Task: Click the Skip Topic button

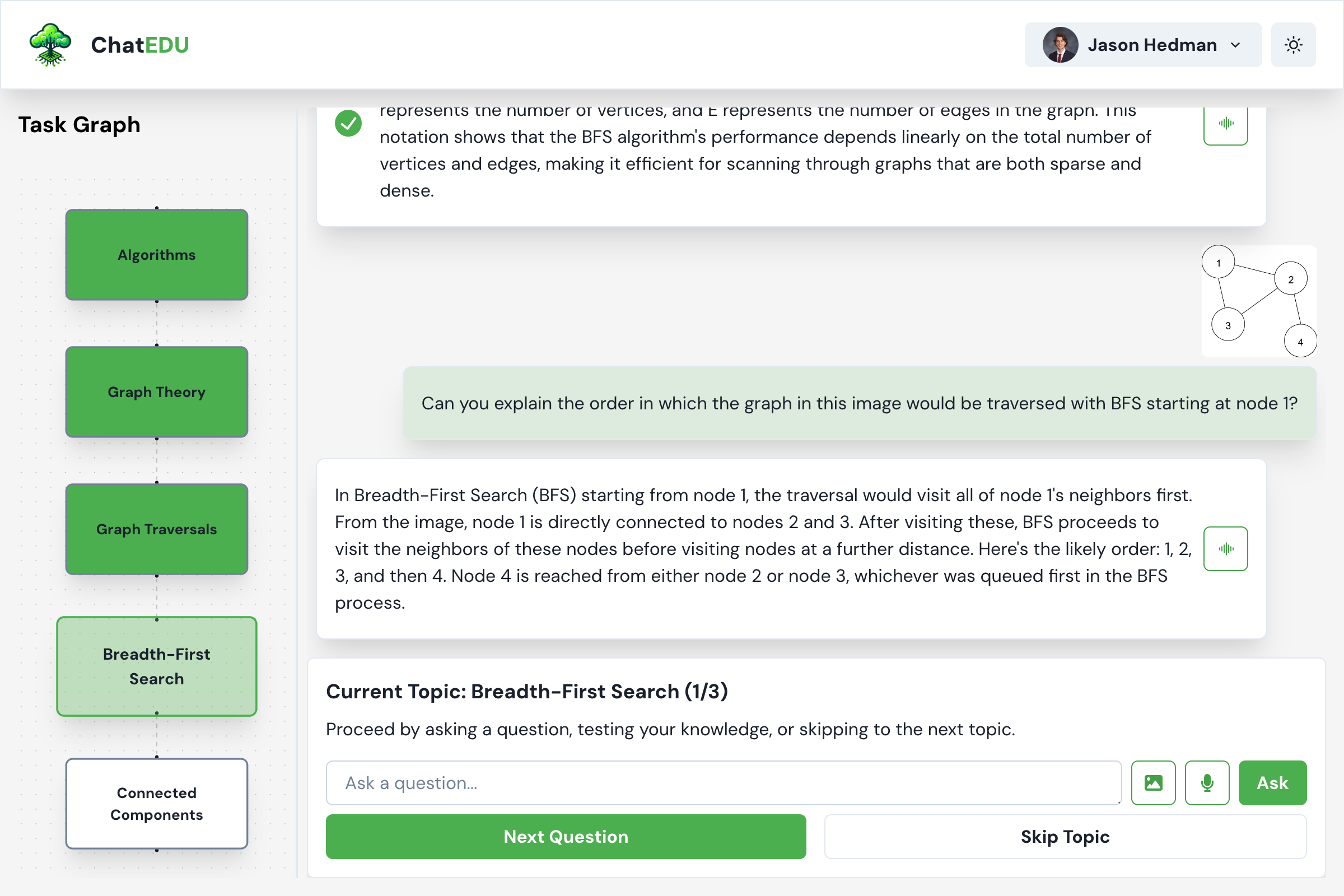Action: [x=1065, y=837]
